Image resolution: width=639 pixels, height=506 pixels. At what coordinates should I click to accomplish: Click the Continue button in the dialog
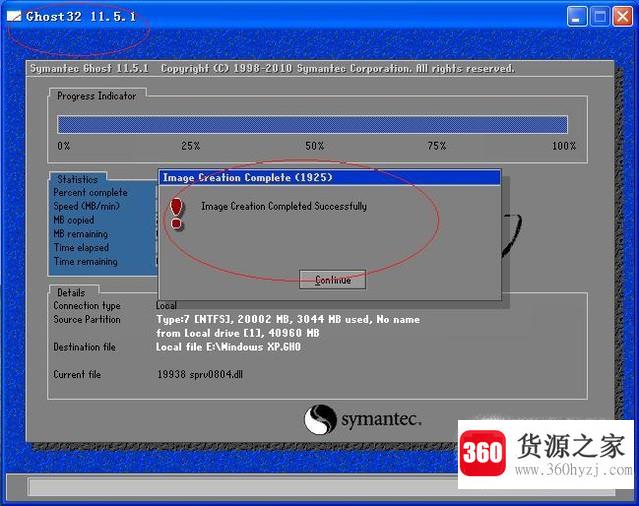332,279
